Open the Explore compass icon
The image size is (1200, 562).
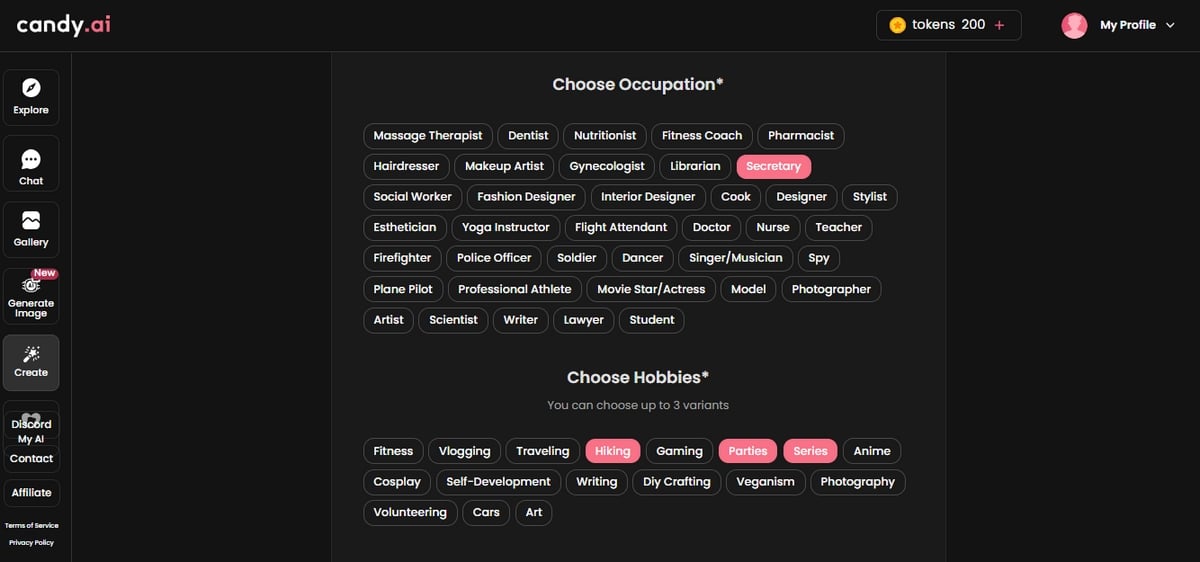[31, 89]
